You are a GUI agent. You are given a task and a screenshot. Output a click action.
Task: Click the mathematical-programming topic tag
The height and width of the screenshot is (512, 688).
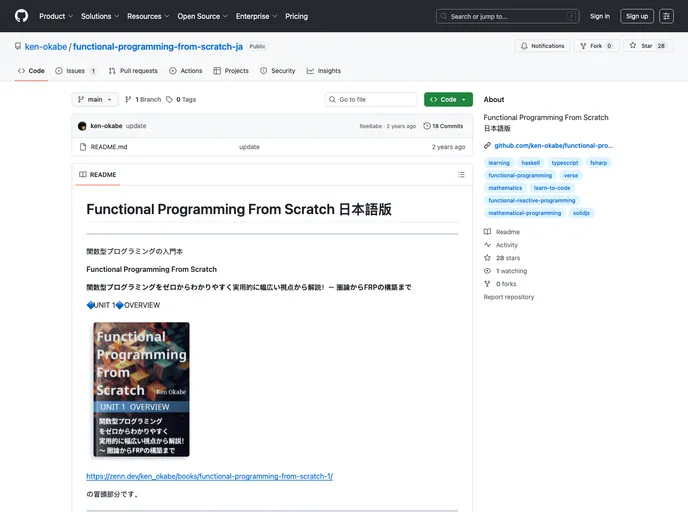coord(524,213)
